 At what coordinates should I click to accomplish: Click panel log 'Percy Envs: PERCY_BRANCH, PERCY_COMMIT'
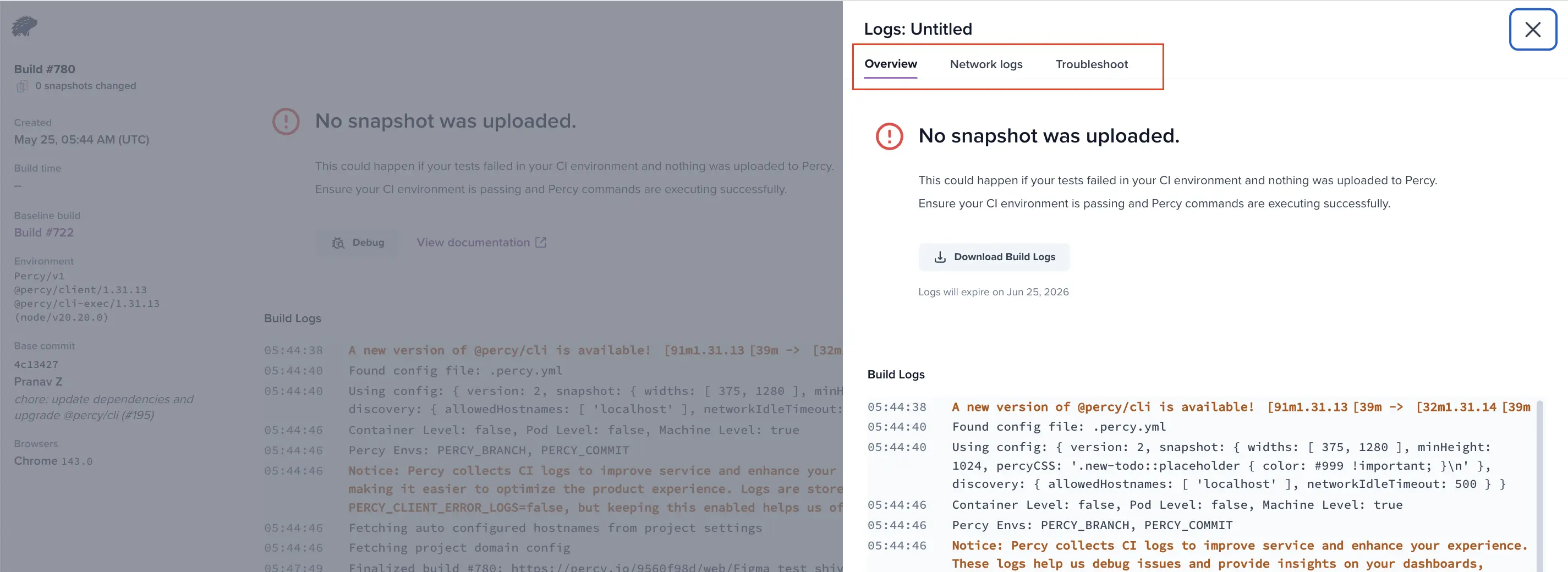tap(1092, 525)
